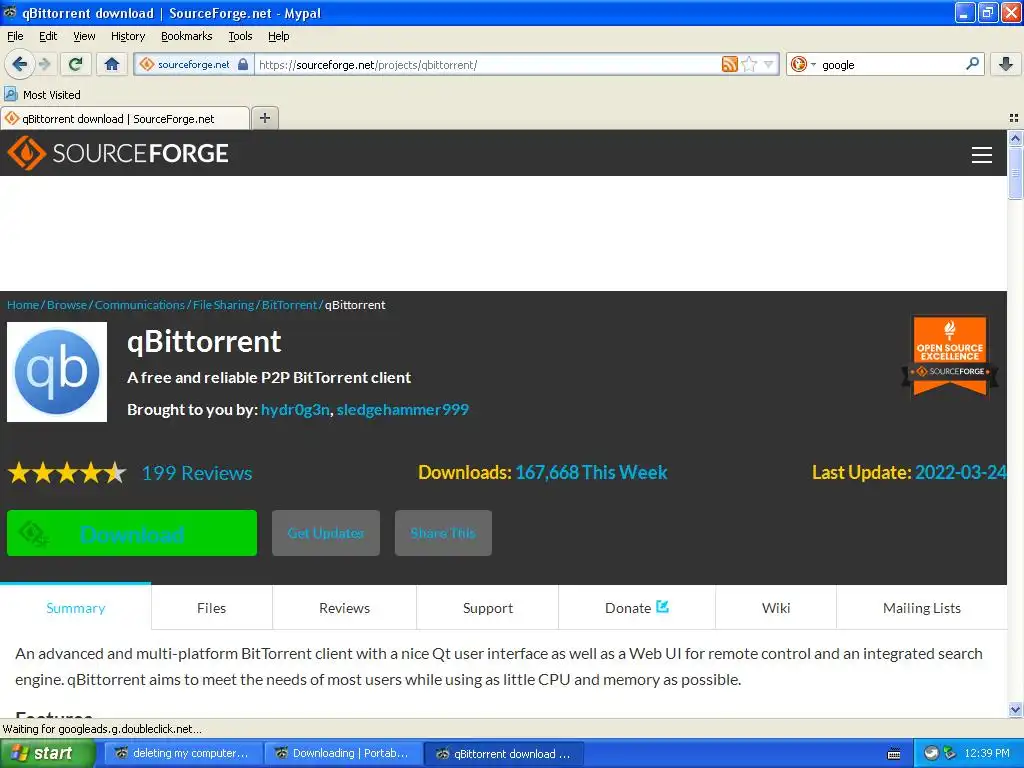
Task: Open the Help menu
Action: tap(278, 36)
